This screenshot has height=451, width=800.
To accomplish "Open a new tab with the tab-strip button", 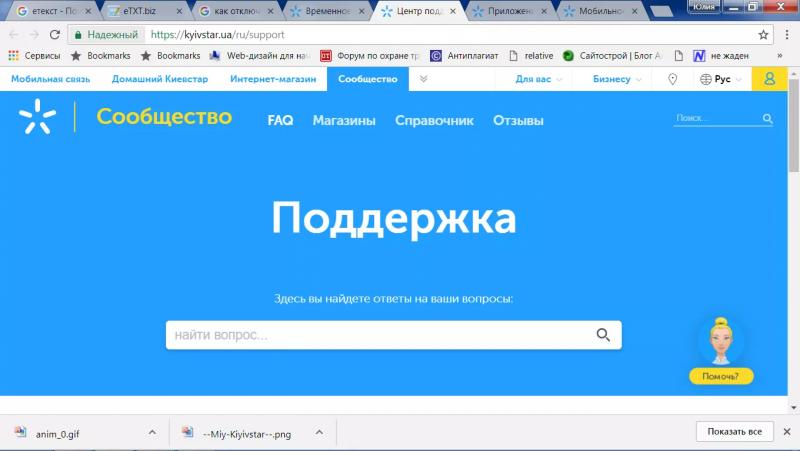I will 662,11.
